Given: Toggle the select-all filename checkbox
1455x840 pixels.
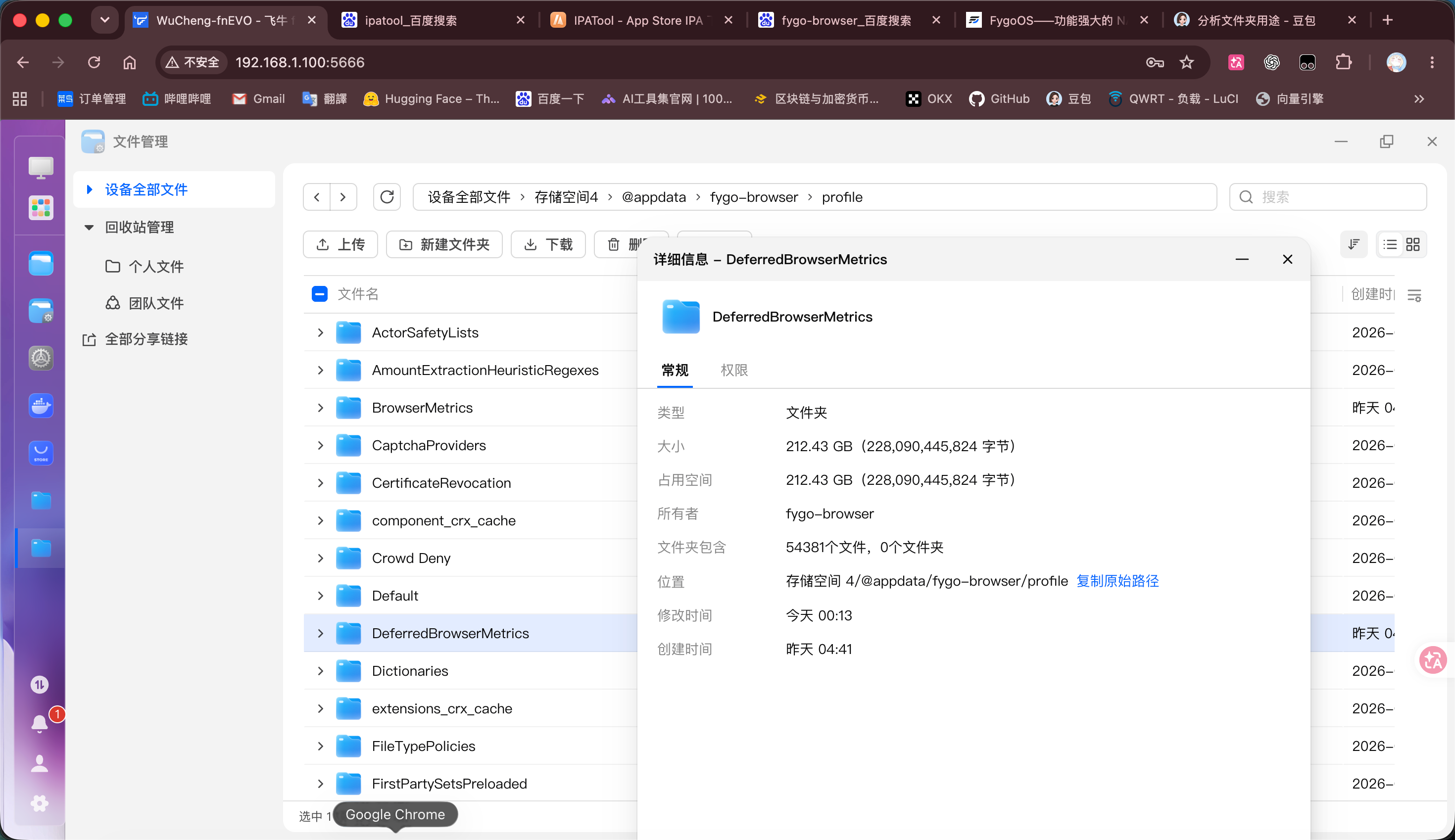Looking at the screenshot, I should coord(320,294).
